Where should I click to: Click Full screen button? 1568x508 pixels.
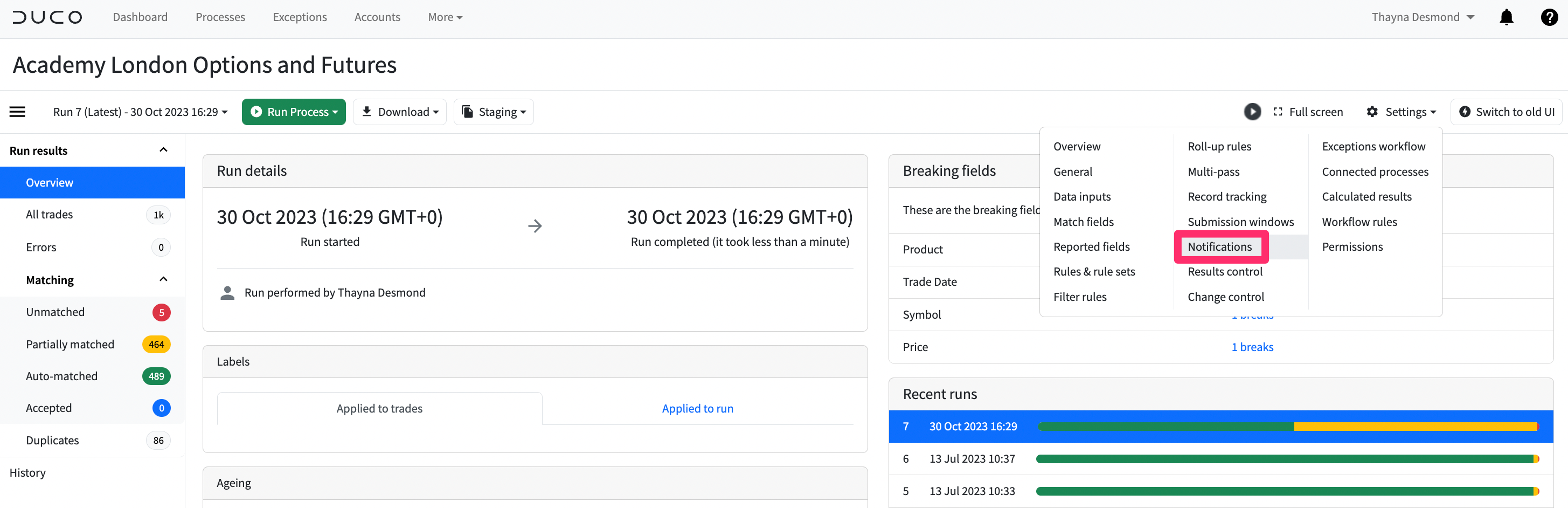pyautogui.click(x=1308, y=112)
